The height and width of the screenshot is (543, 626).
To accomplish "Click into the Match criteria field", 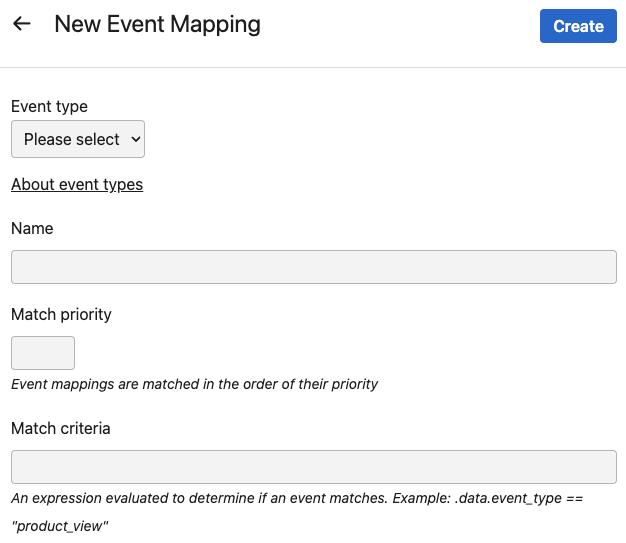I will coord(314,467).
